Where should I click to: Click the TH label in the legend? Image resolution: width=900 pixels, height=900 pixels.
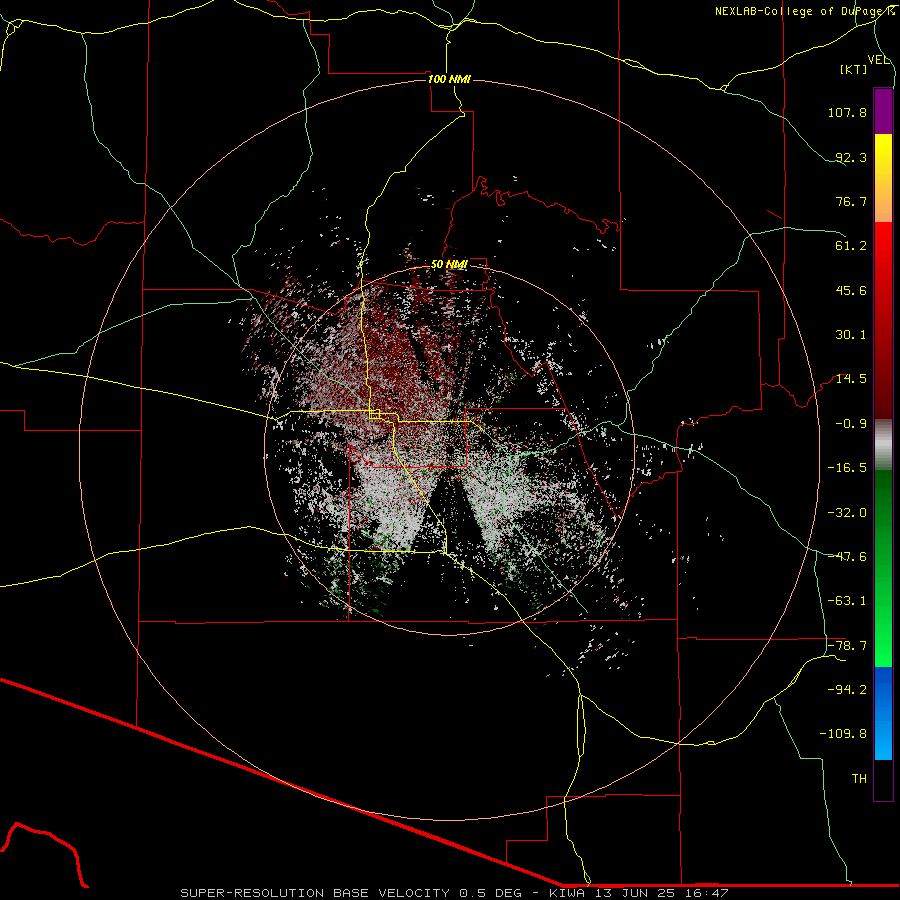[x=859, y=779]
